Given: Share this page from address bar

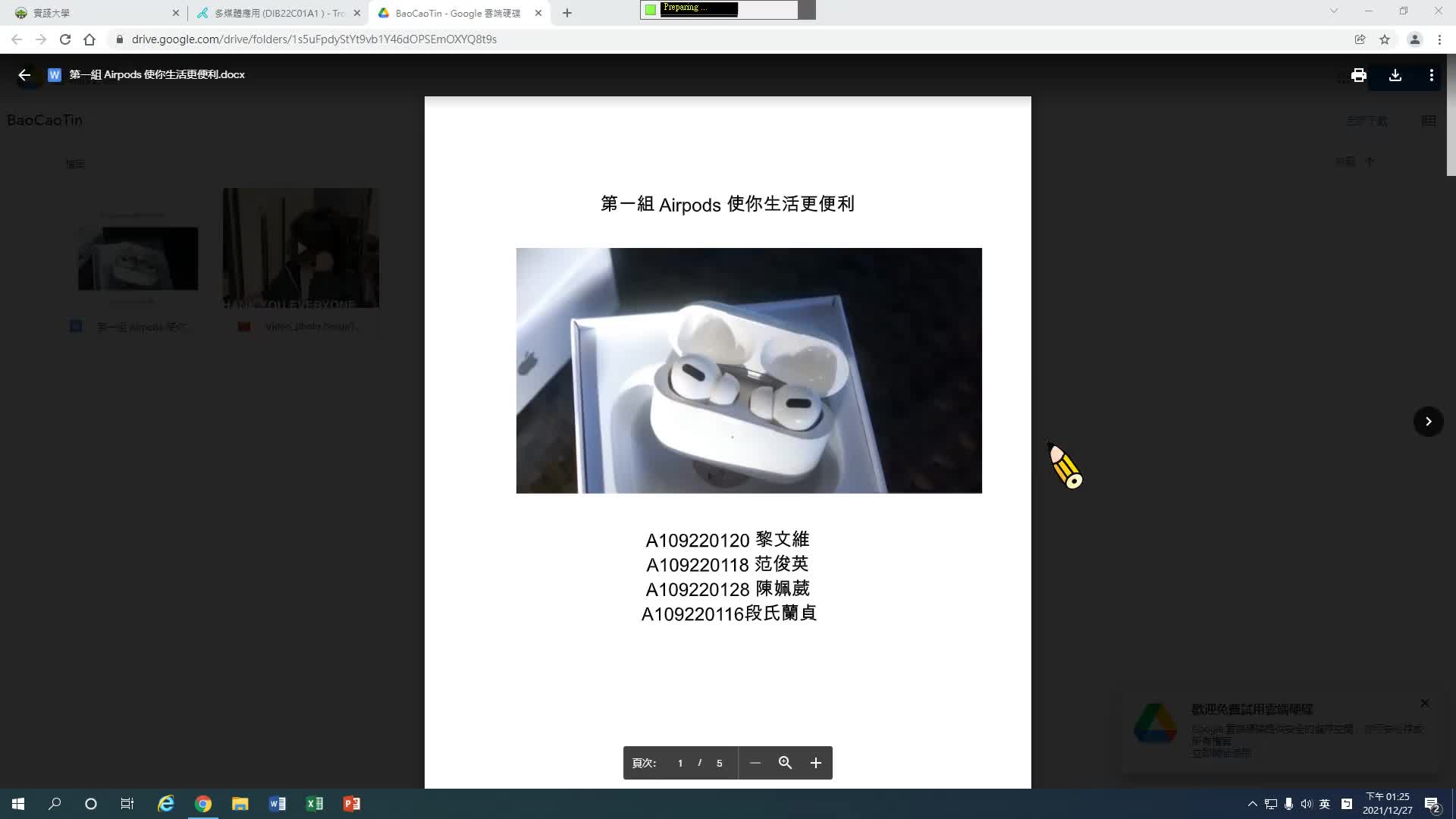Looking at the screenshot, I should coord(1360,39).
